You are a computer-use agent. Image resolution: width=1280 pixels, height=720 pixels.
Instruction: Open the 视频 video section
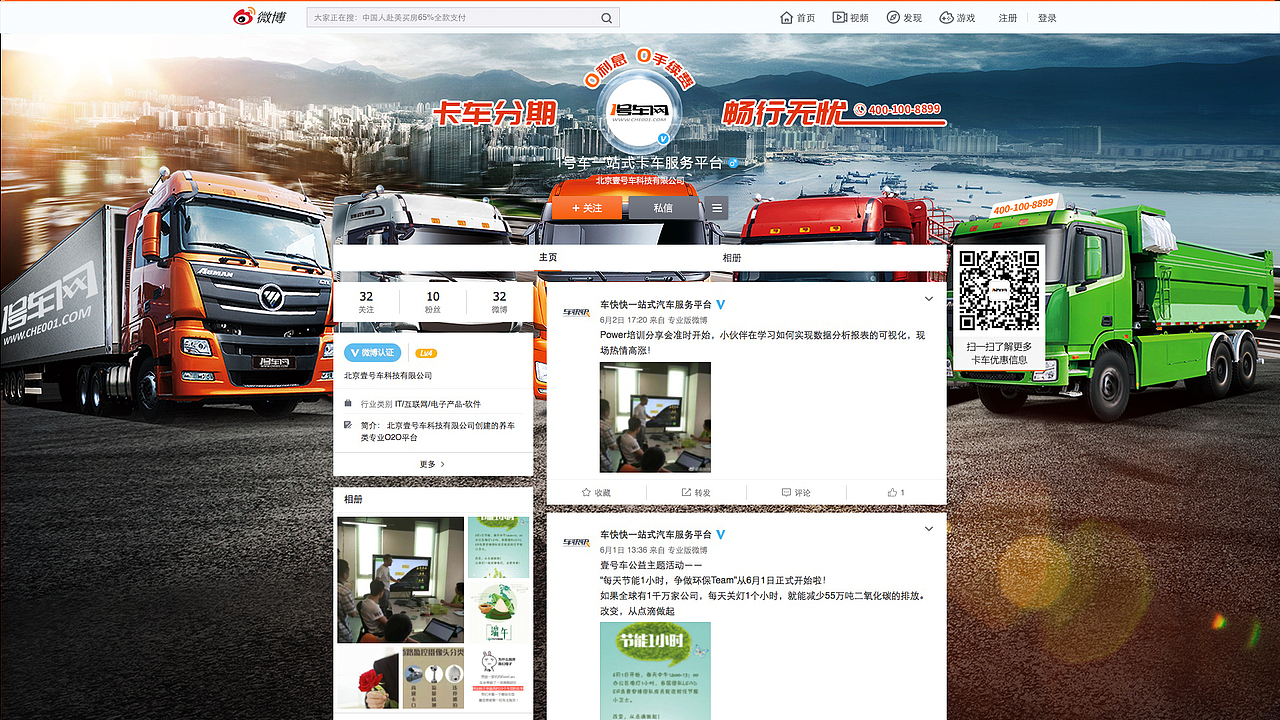(850, 18)
